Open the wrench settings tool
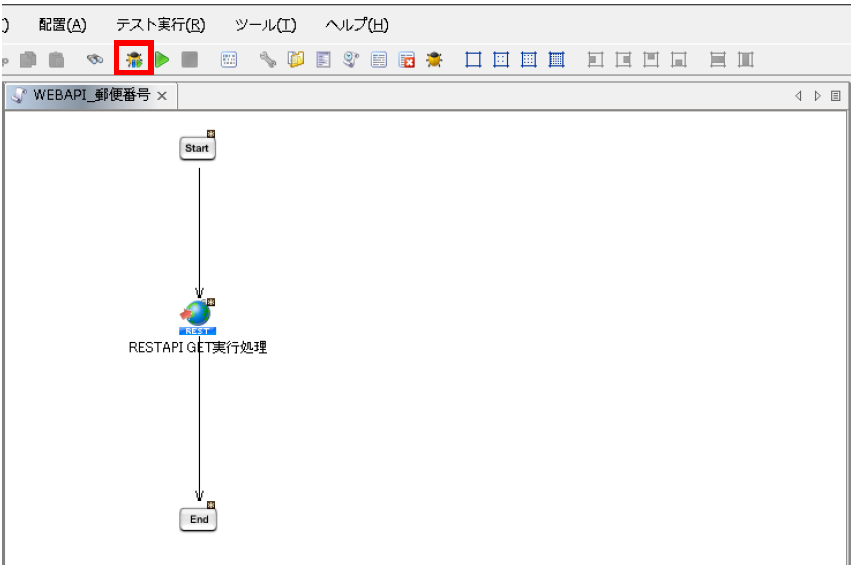This screenshot has height=568, width=856. pyautogui.click(x=268, y=60)
